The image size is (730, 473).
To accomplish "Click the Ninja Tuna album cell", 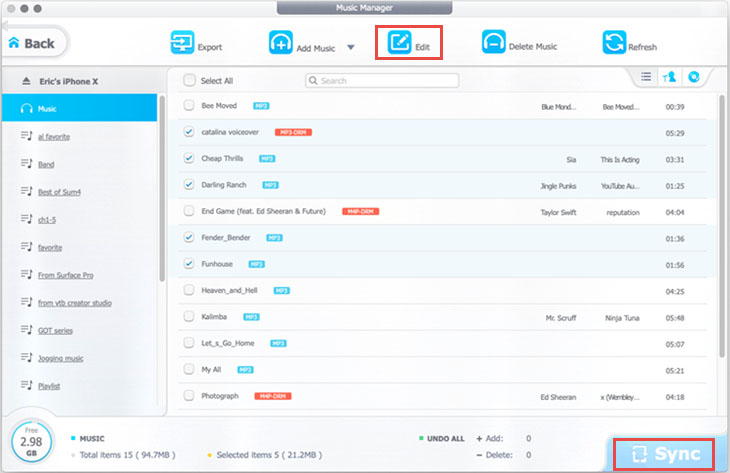I will pyautogui.click(x=622, y=318).
